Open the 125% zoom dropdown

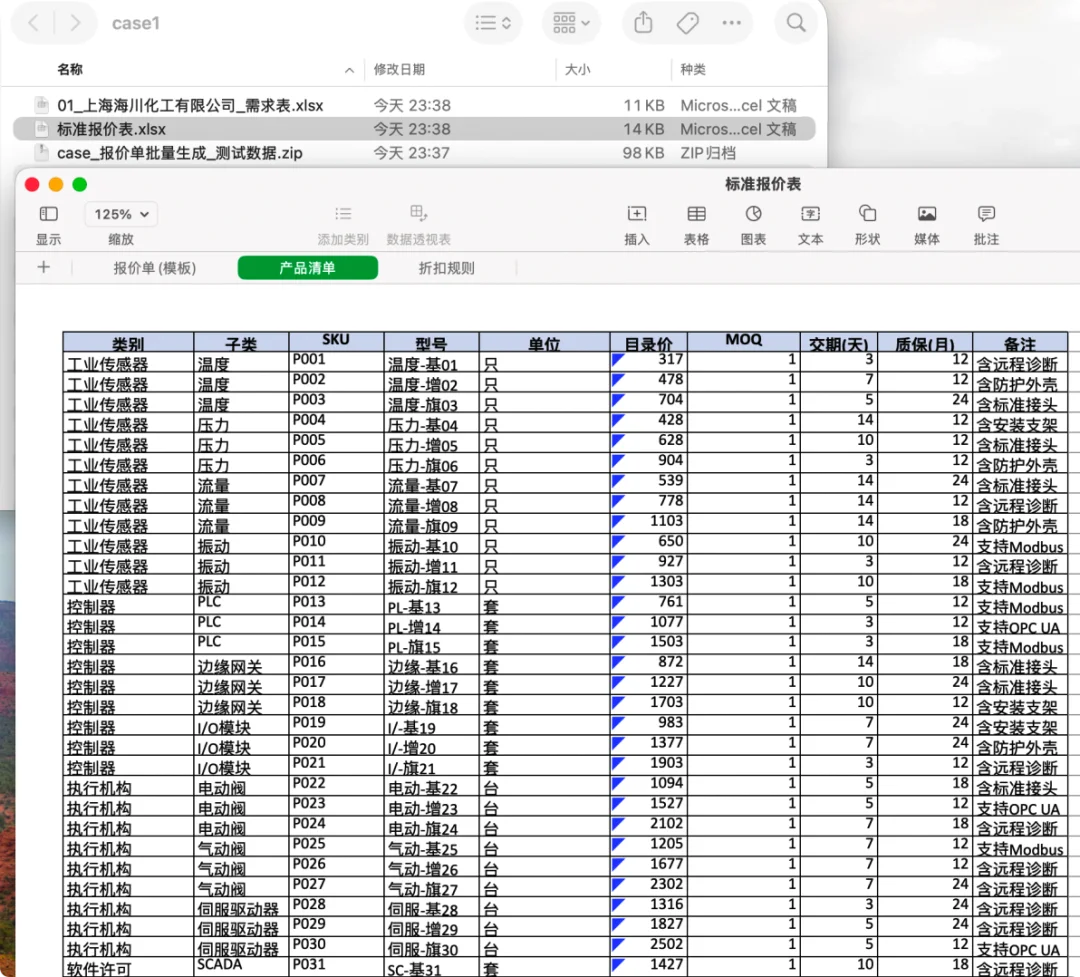point(120,213)
